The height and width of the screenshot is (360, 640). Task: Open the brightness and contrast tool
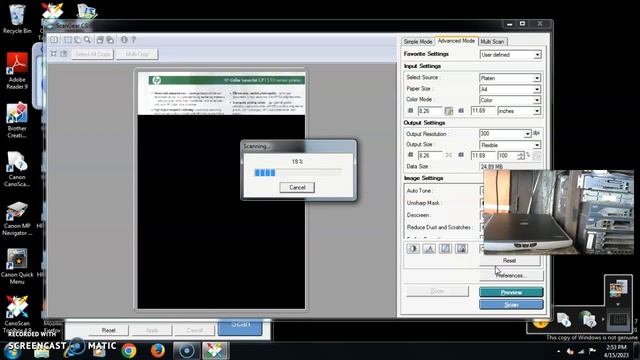point(413,249)
